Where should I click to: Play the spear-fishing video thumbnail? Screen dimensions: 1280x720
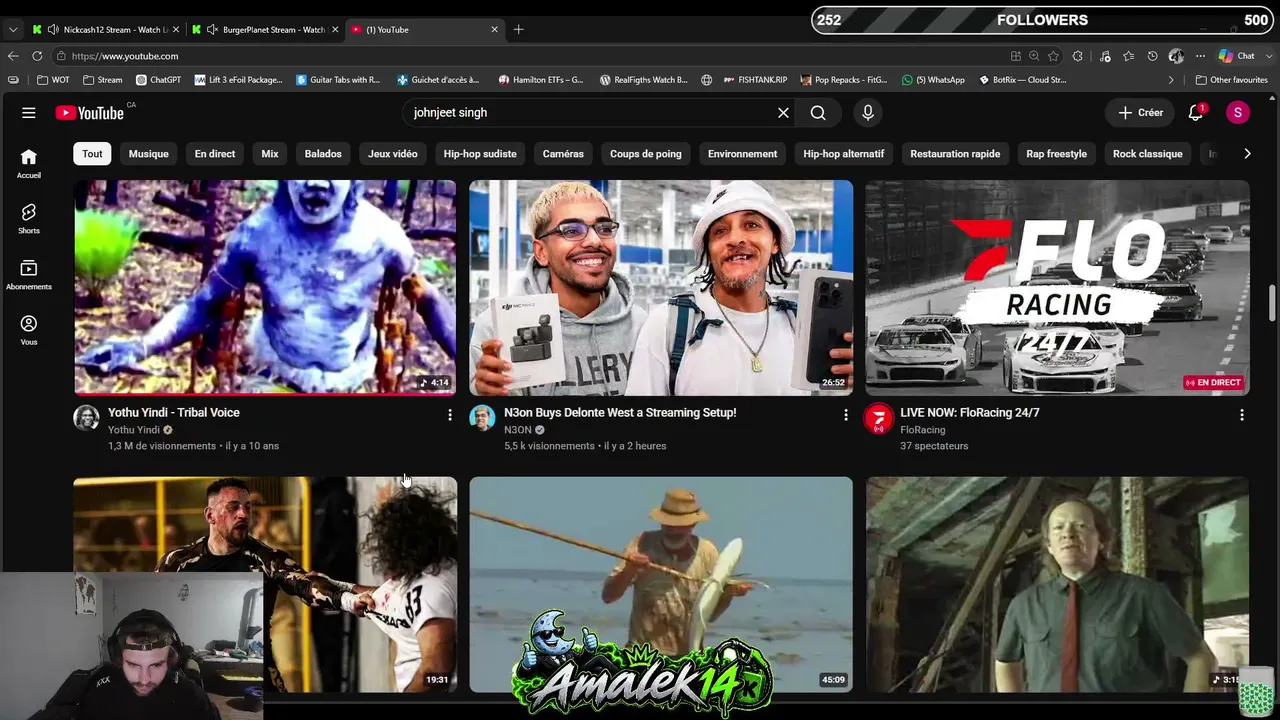coord(661,584)
